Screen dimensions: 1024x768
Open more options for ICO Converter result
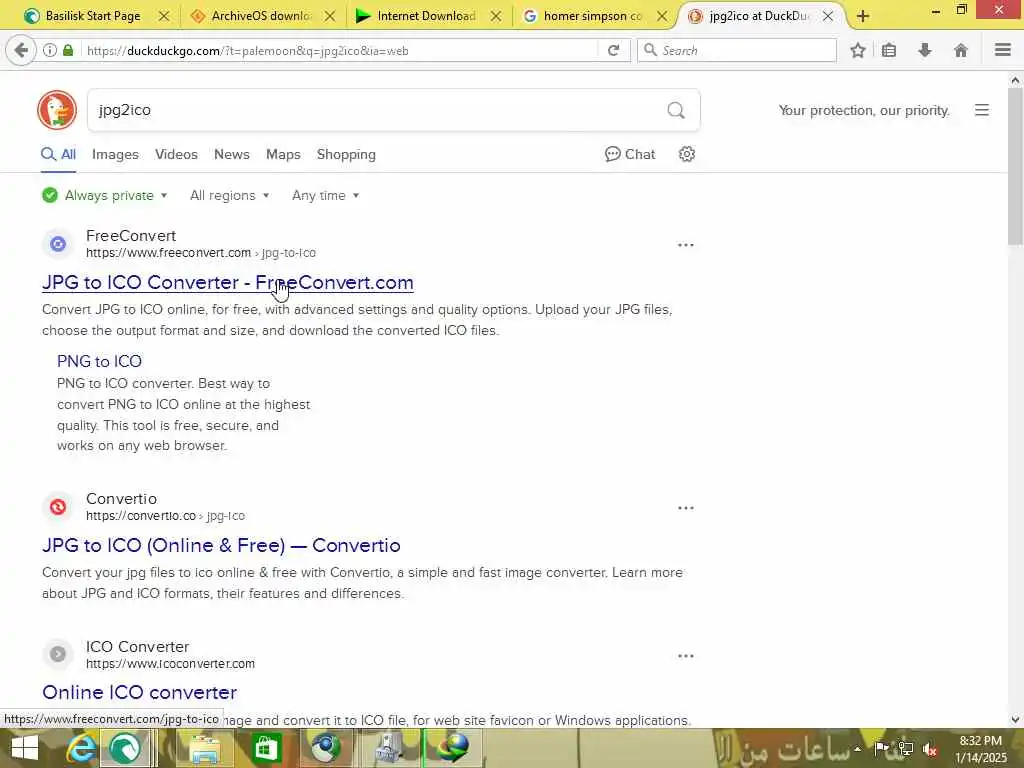point(686,656)
